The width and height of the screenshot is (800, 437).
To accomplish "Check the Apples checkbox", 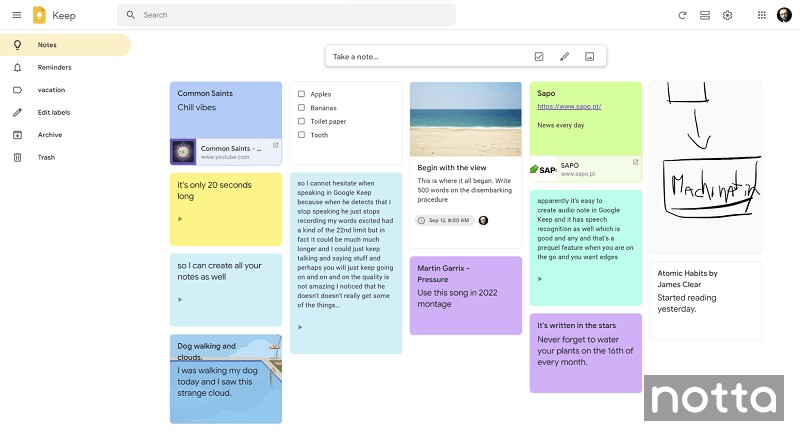I will pos(301,94).
